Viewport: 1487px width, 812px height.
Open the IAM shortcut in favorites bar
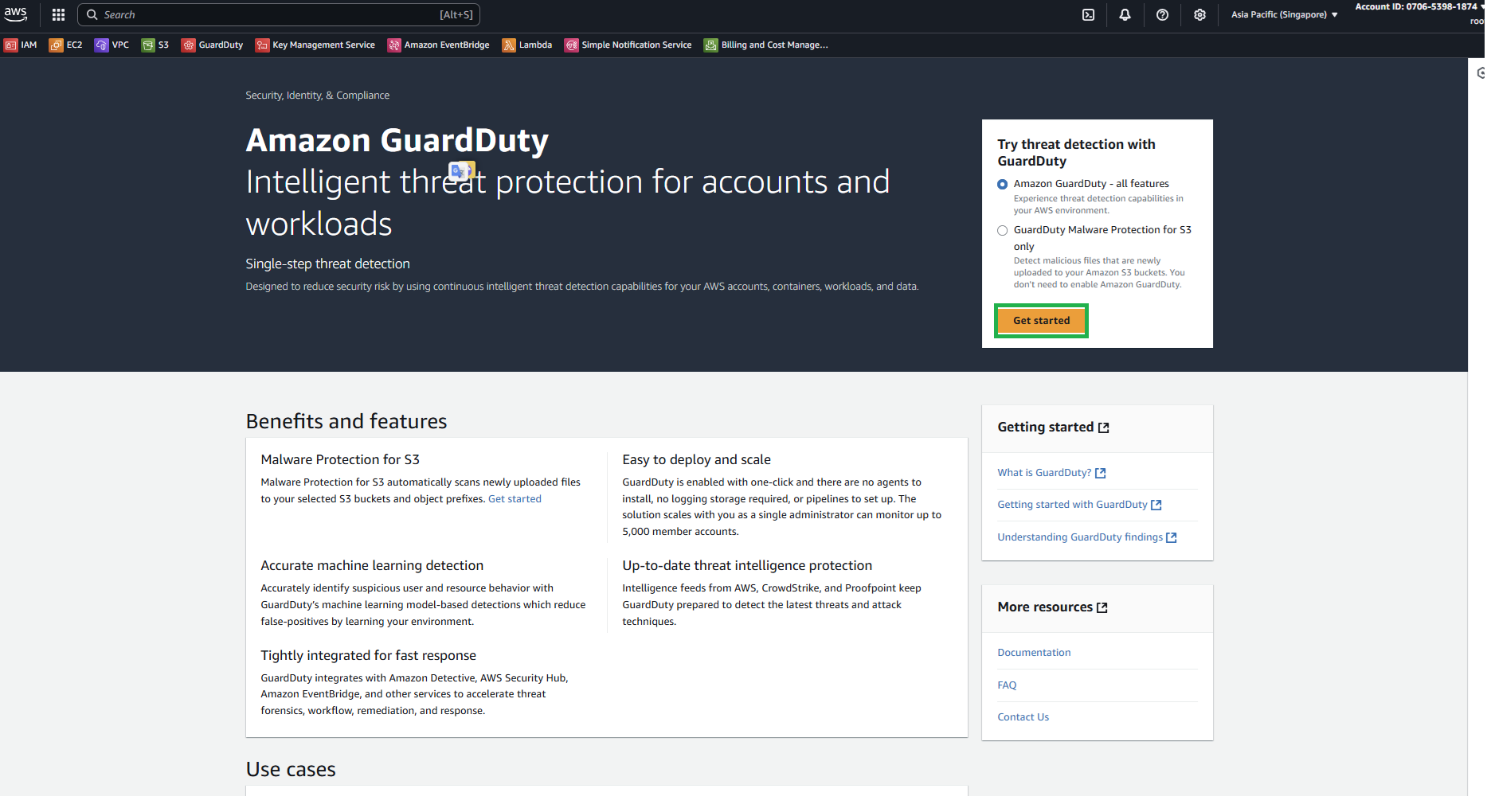[21, 45]
